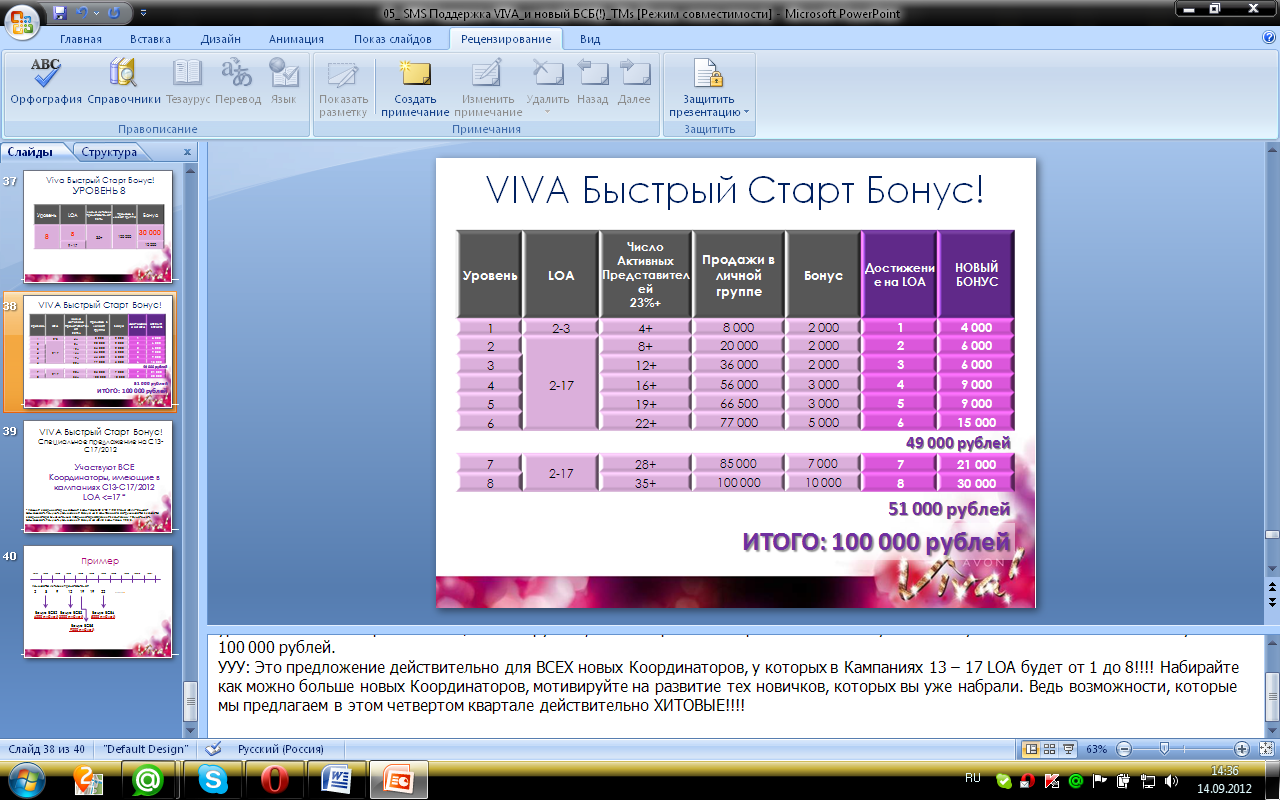Screen dimensions: 1280x800
Task: Open the Тезаурус thesaurus tool
Action: click(x=189, y=81)
